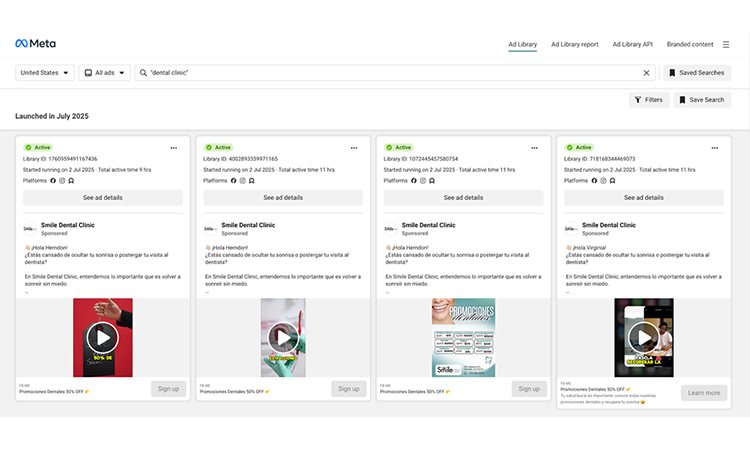Open the United States country dropdown
The image size is (750, 450).
[x=45, y=73]
